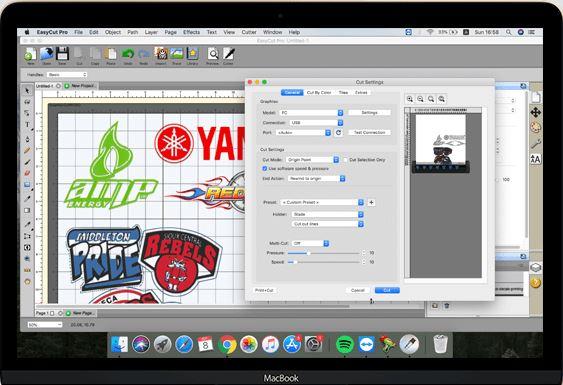Click the Cutter blade toolbar icon
Image resolution: width=563 pixels, height=385 pixels.
coord(228,54)
